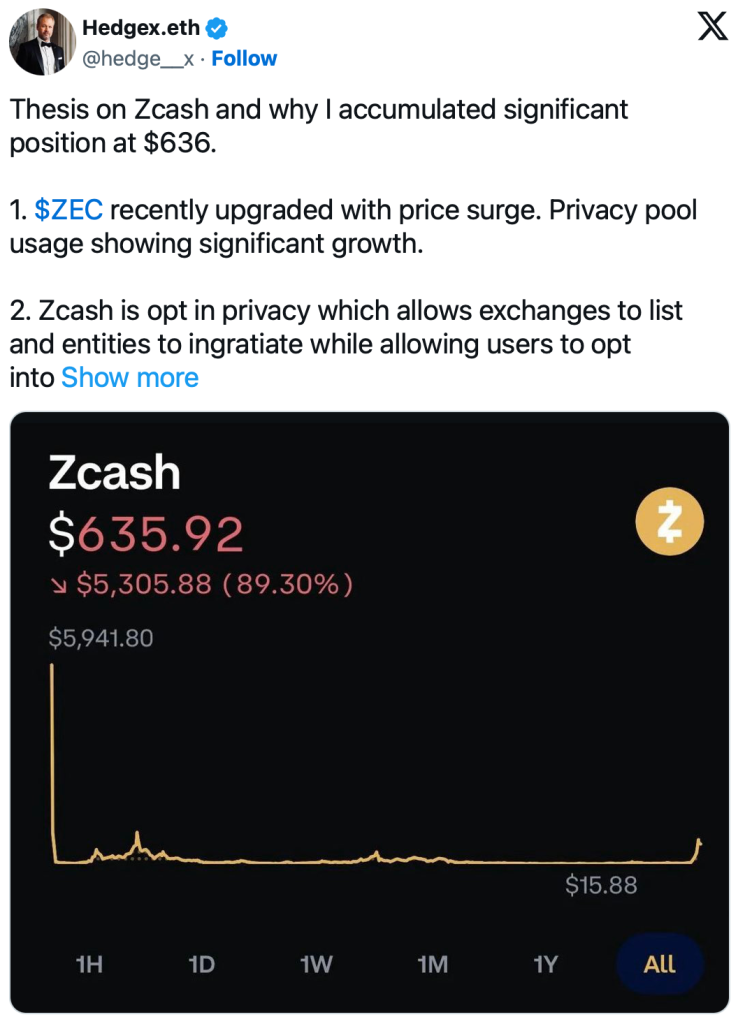Click the $5,941.80 high price label
The height and width of the screenshot is (1024, 745).
tap(101, 638)
